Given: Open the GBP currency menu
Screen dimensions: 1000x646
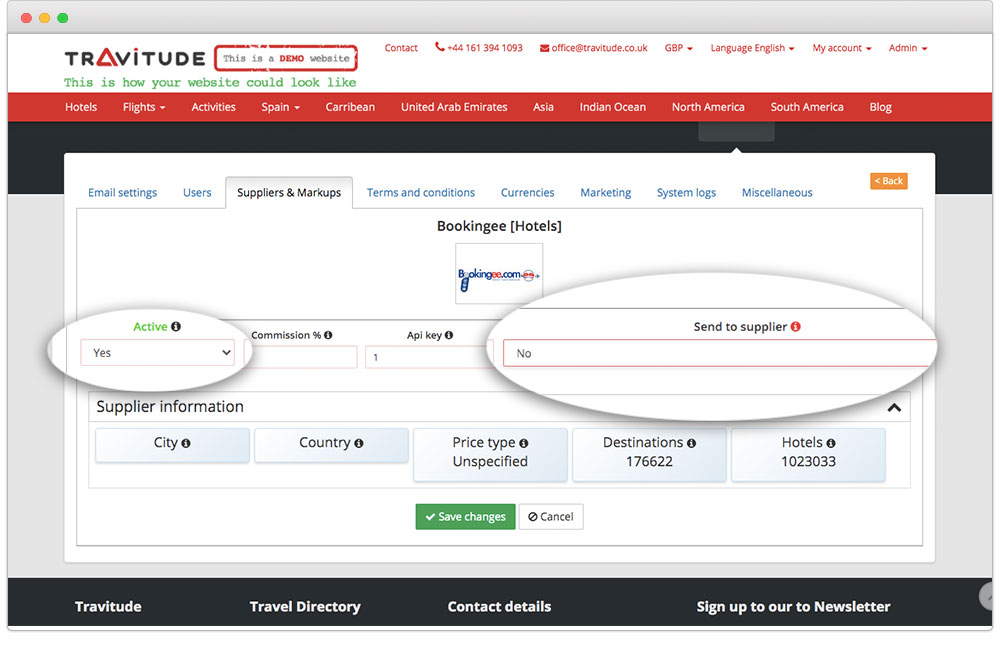Looking at the screenshot, I should point(678,48).
